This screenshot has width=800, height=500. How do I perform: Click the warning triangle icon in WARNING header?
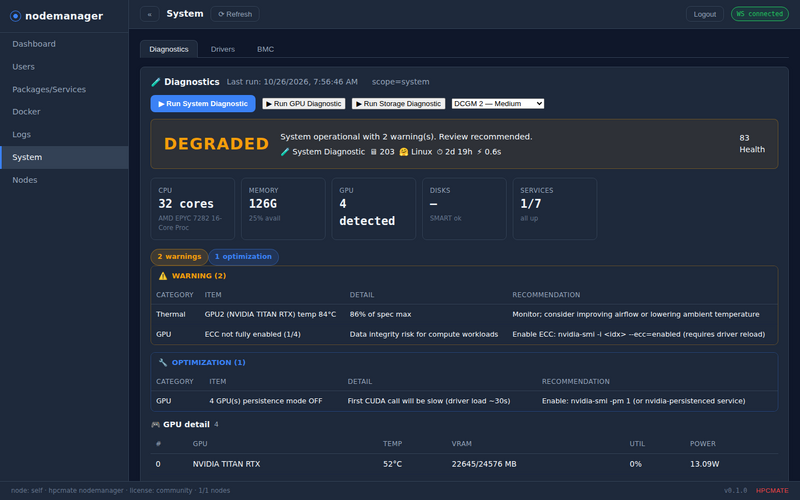(163, 276)
